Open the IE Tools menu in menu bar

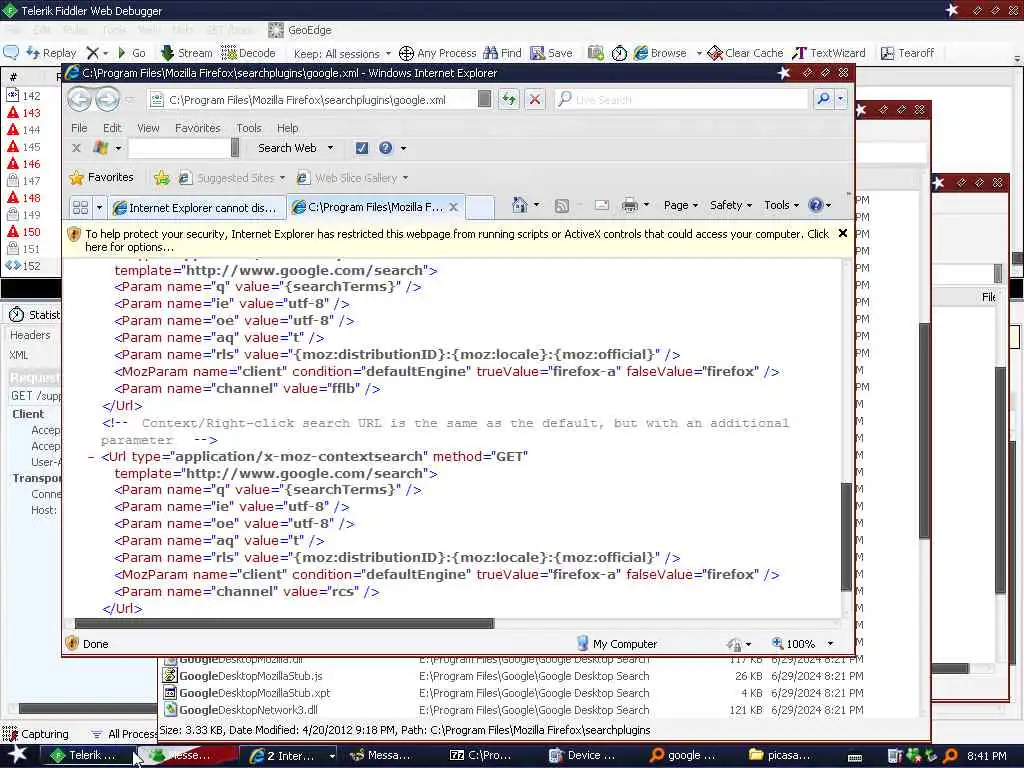tap(249, 128)
